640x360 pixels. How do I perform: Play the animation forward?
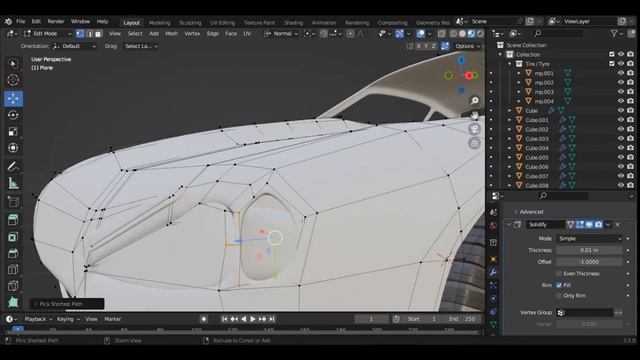click(x=253, y=319)
